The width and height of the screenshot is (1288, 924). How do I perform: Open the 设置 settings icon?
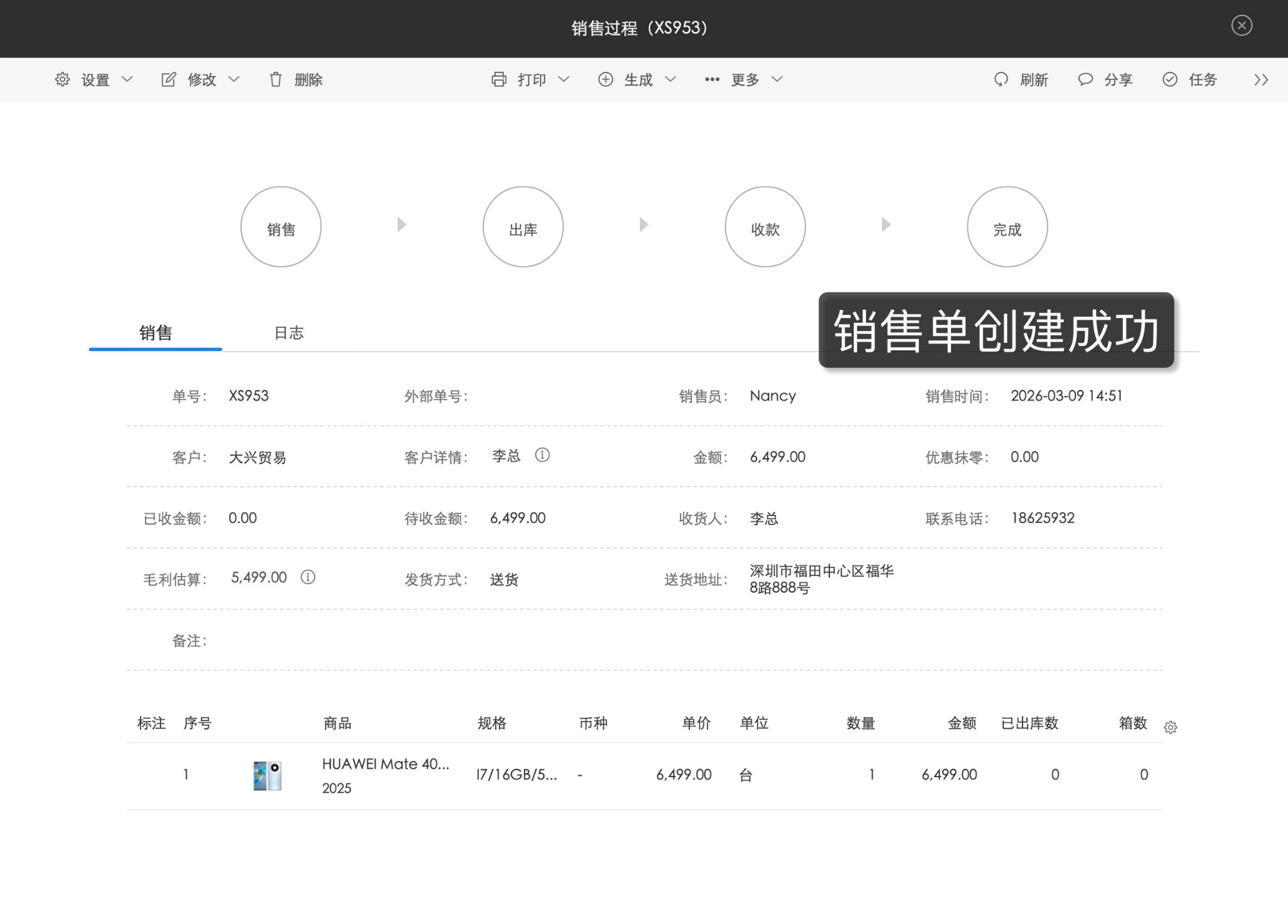click(x=62, y=79)
